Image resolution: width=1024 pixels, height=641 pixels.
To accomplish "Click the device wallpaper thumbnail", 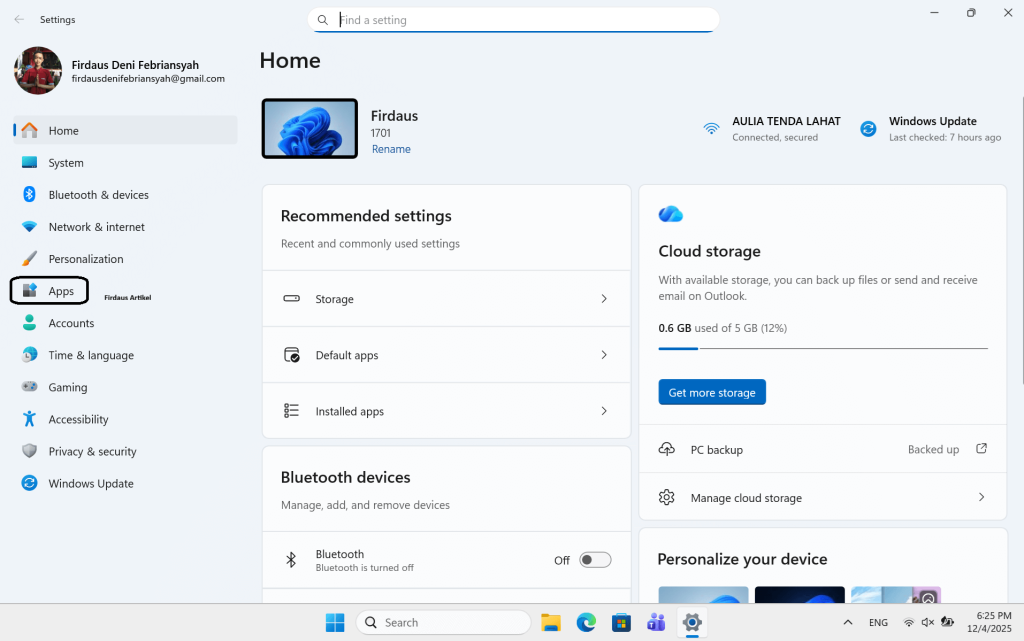I will pyautogui.click(x=310, y=129).
